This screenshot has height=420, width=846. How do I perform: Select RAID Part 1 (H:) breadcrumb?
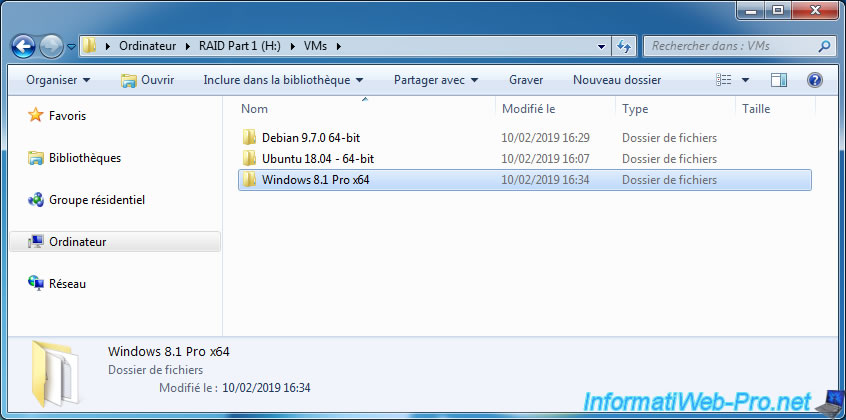pos(239,46)
